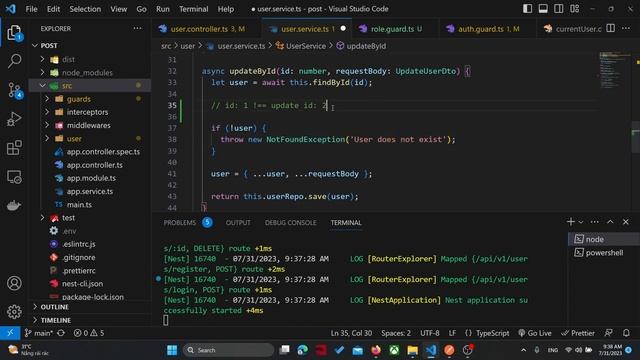This screenshot has height=360, width=640.
Task: Open the Selection menu
Action: pos(85,9)
